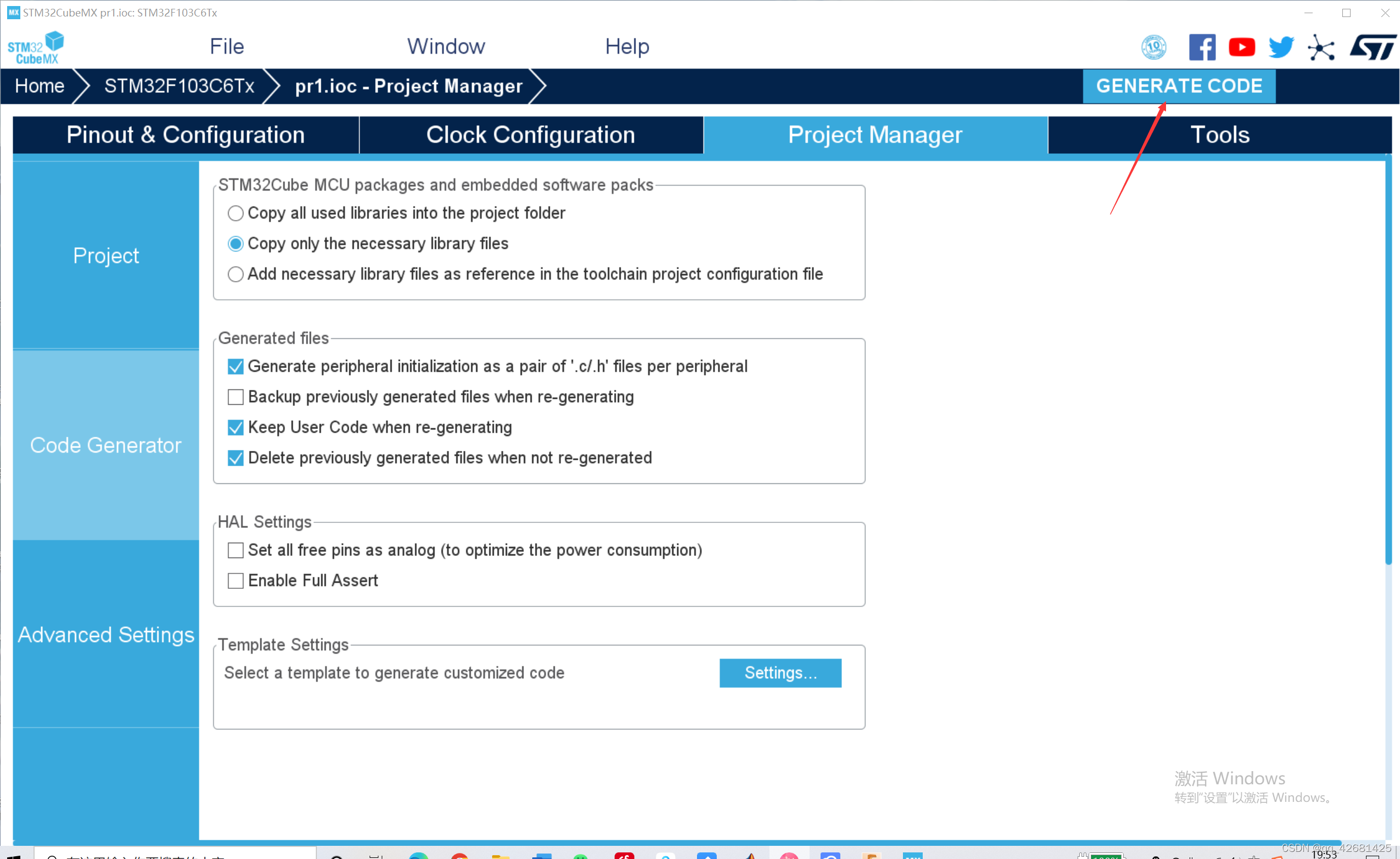Click the 'Template Settings' group label
Viewport: 1400px width, 859px height.
point(283,645)
